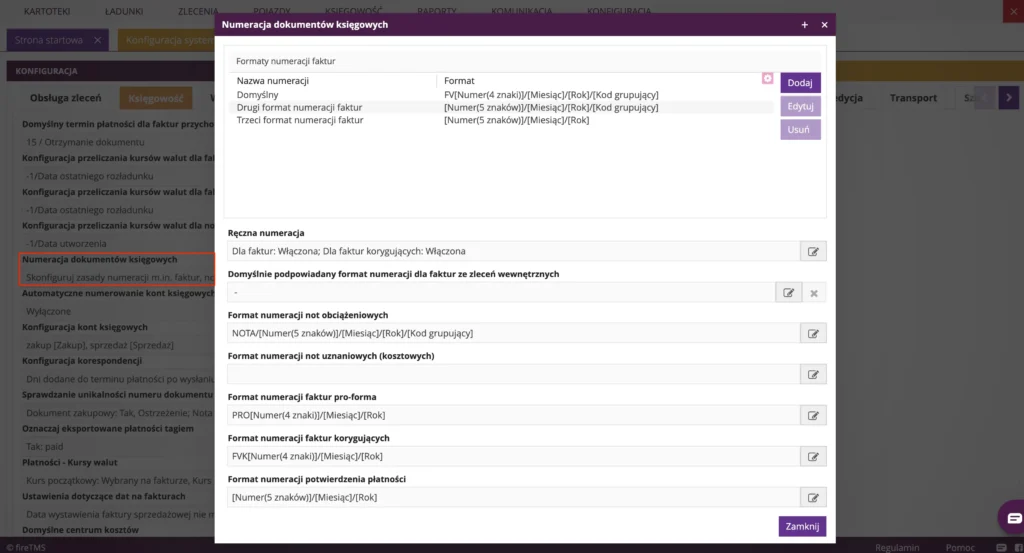Viewport: 1024px width, 553px height.
Task: Select Drugi format numeracji faktur row
Action: [x=501, y=107]
